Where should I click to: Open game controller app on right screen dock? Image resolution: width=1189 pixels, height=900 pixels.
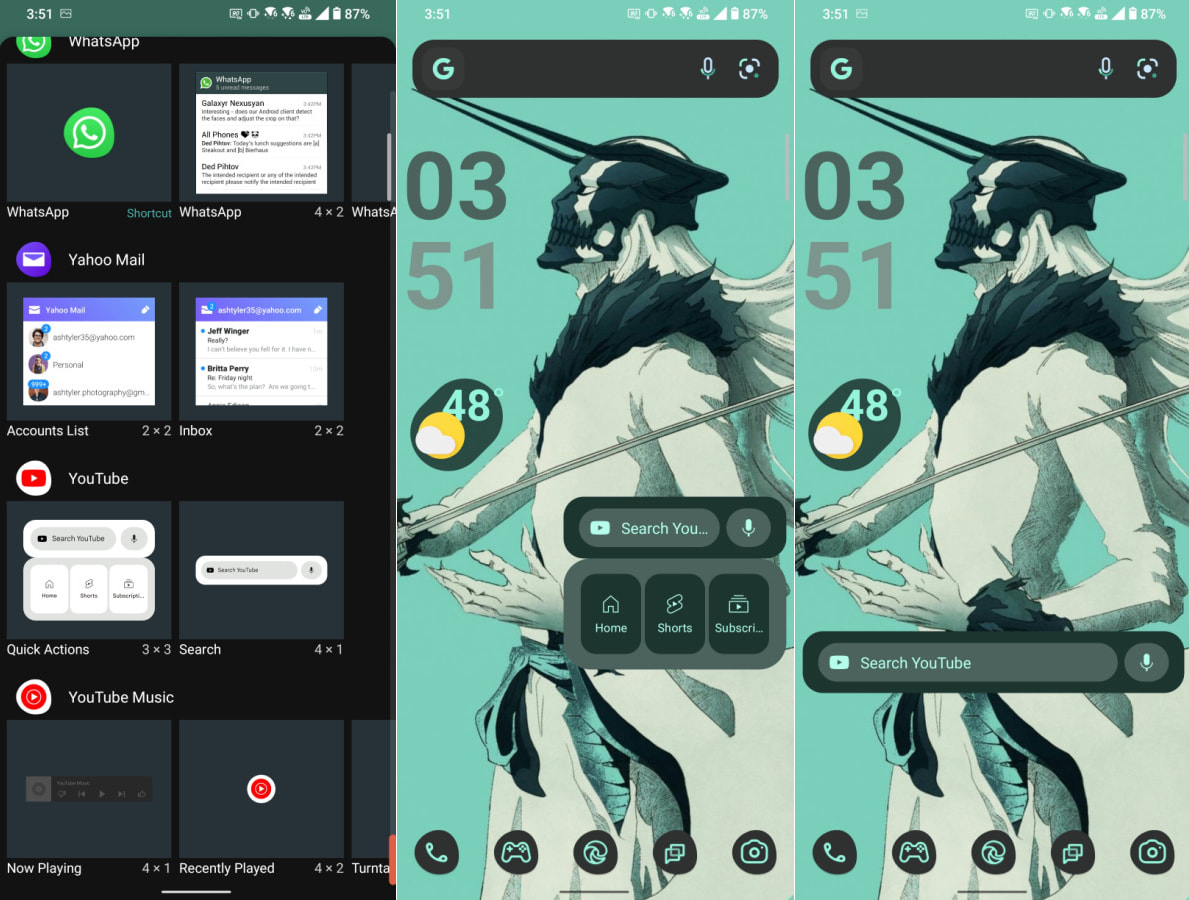914,852
